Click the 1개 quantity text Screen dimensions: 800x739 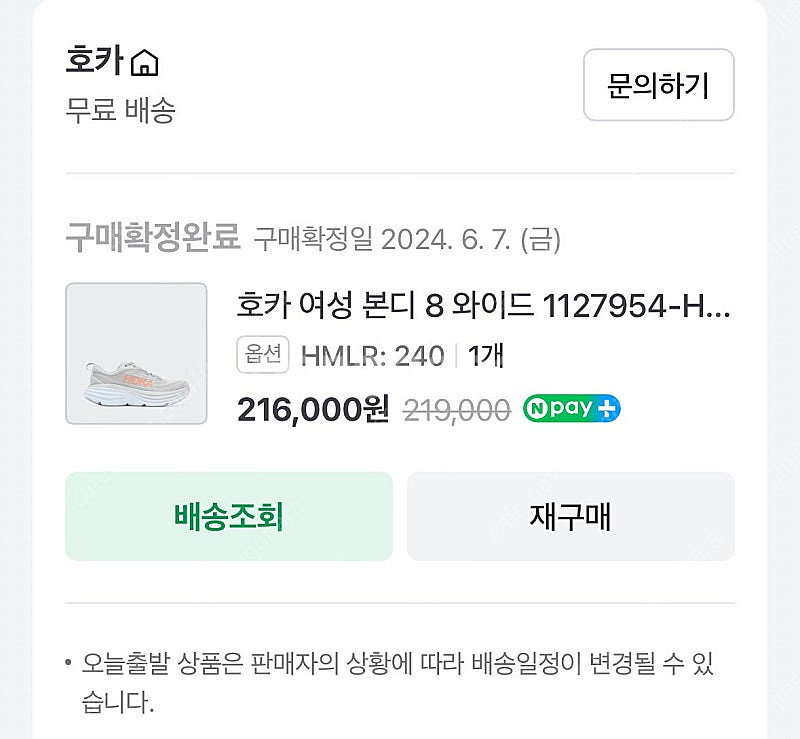[485, 355]
